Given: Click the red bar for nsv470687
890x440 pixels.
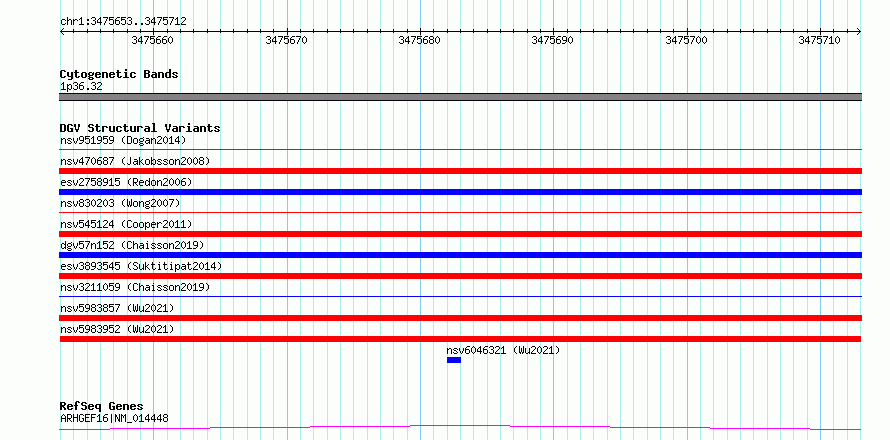Looking at the screenshot, I should click(x=460, y=171).
